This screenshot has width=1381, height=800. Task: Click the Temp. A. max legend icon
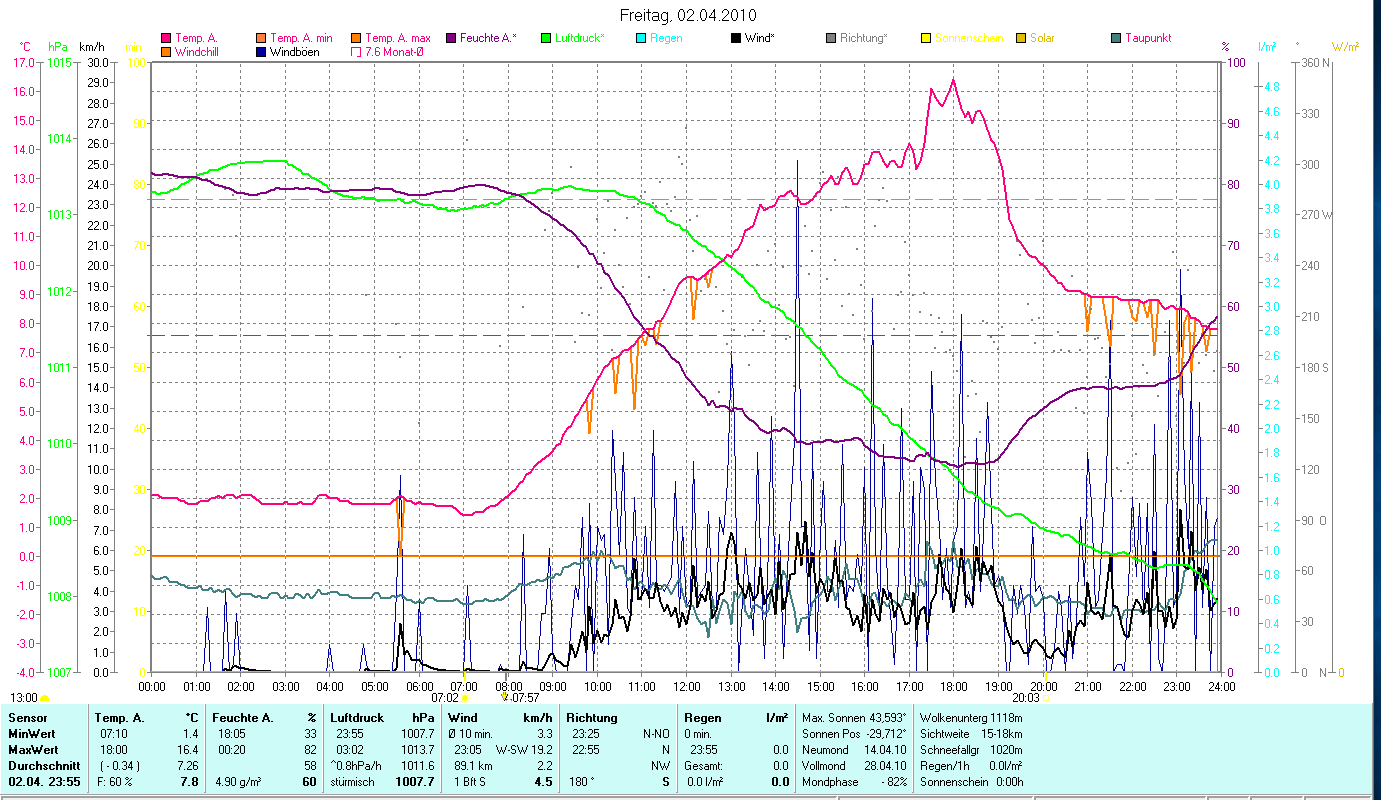pos(356,38)
